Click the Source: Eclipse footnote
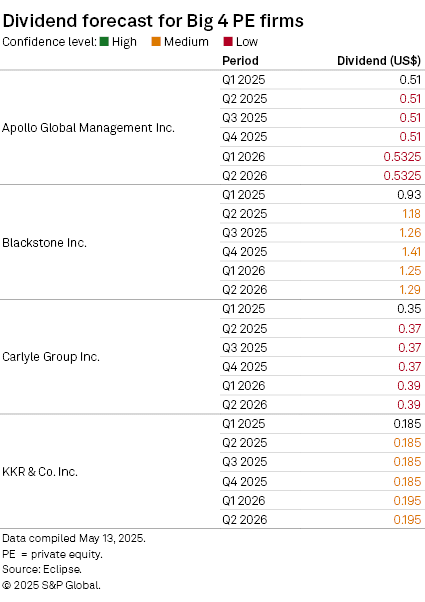Screen dimensions: 425x602 click(42, 569)
